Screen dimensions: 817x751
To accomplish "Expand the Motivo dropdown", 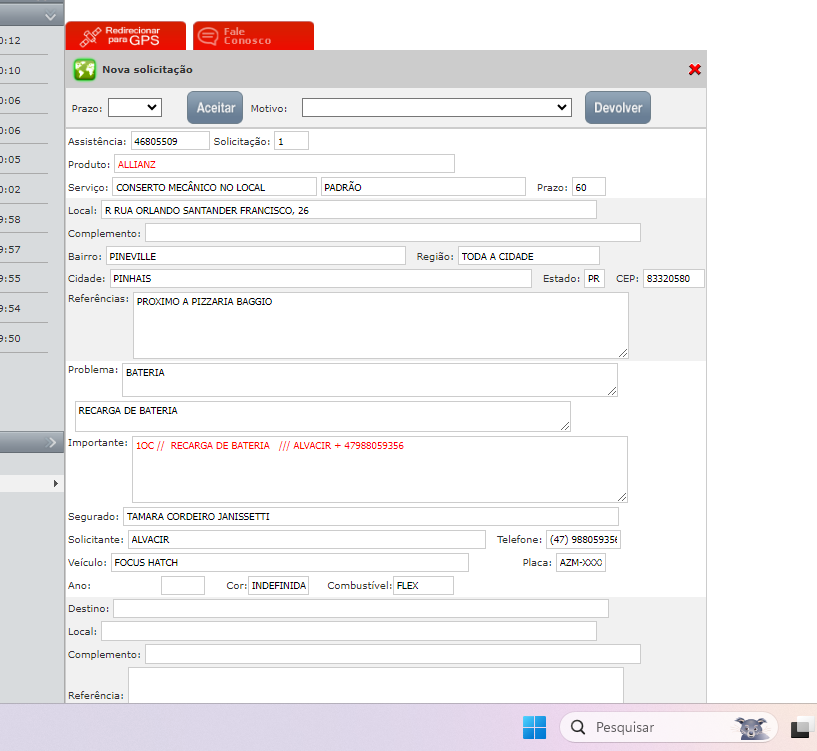I will click(x=437, y=108).
